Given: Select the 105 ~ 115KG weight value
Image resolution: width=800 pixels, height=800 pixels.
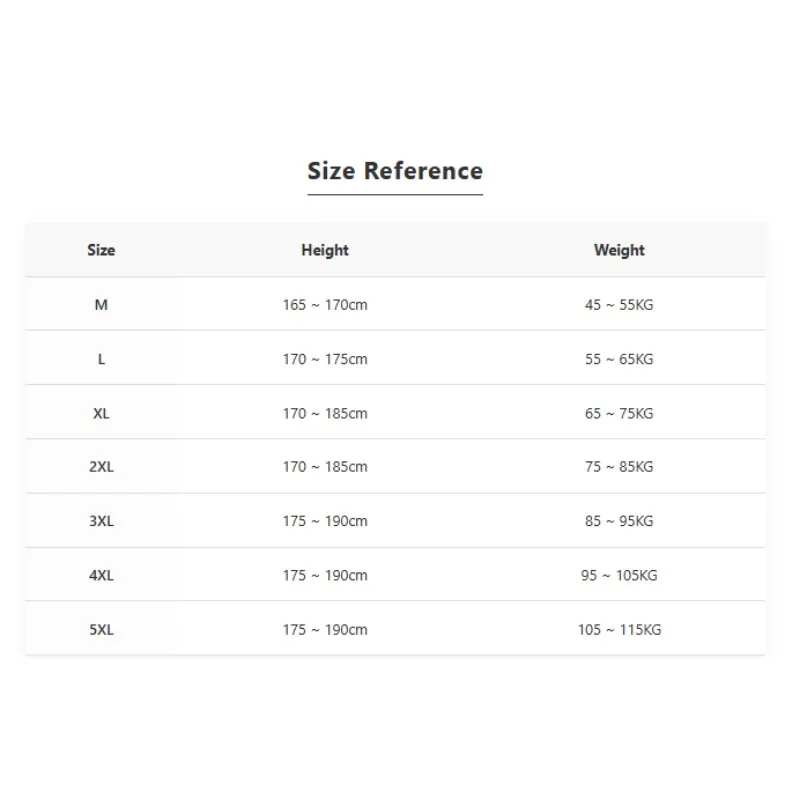Looking at the screenshot, I should pos(619,630).
